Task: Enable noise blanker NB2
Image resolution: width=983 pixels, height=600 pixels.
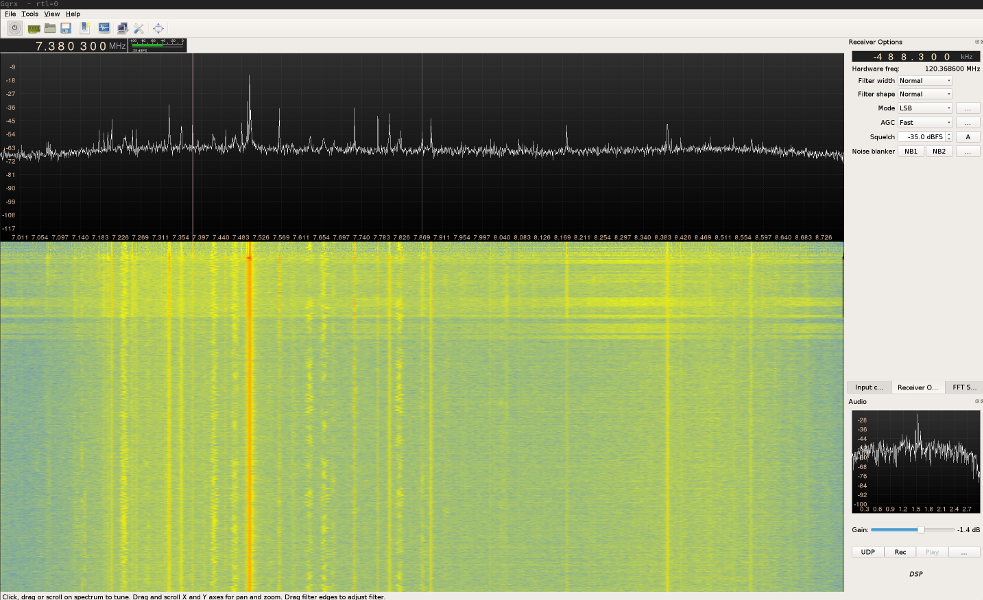Action: (x=938, y=150)
